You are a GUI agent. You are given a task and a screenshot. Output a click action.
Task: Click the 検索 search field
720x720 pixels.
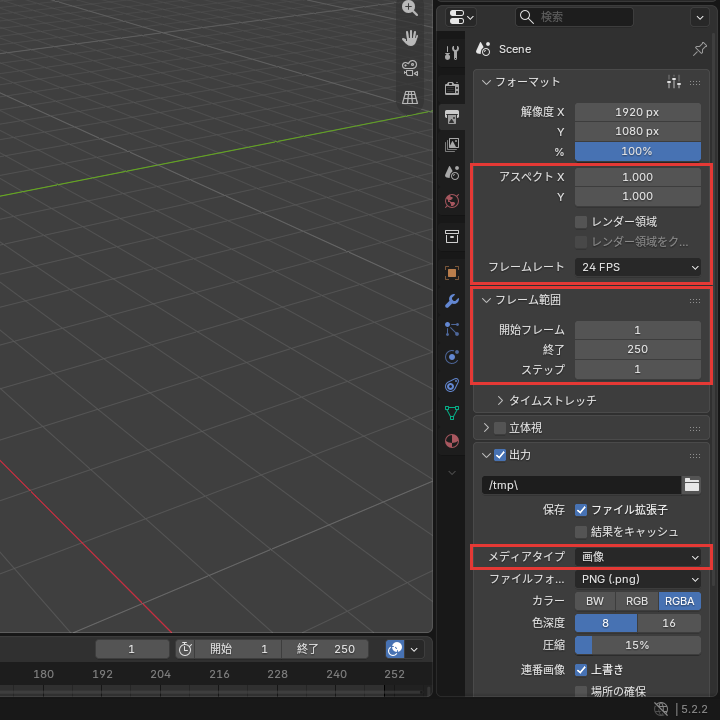[574, 17]
